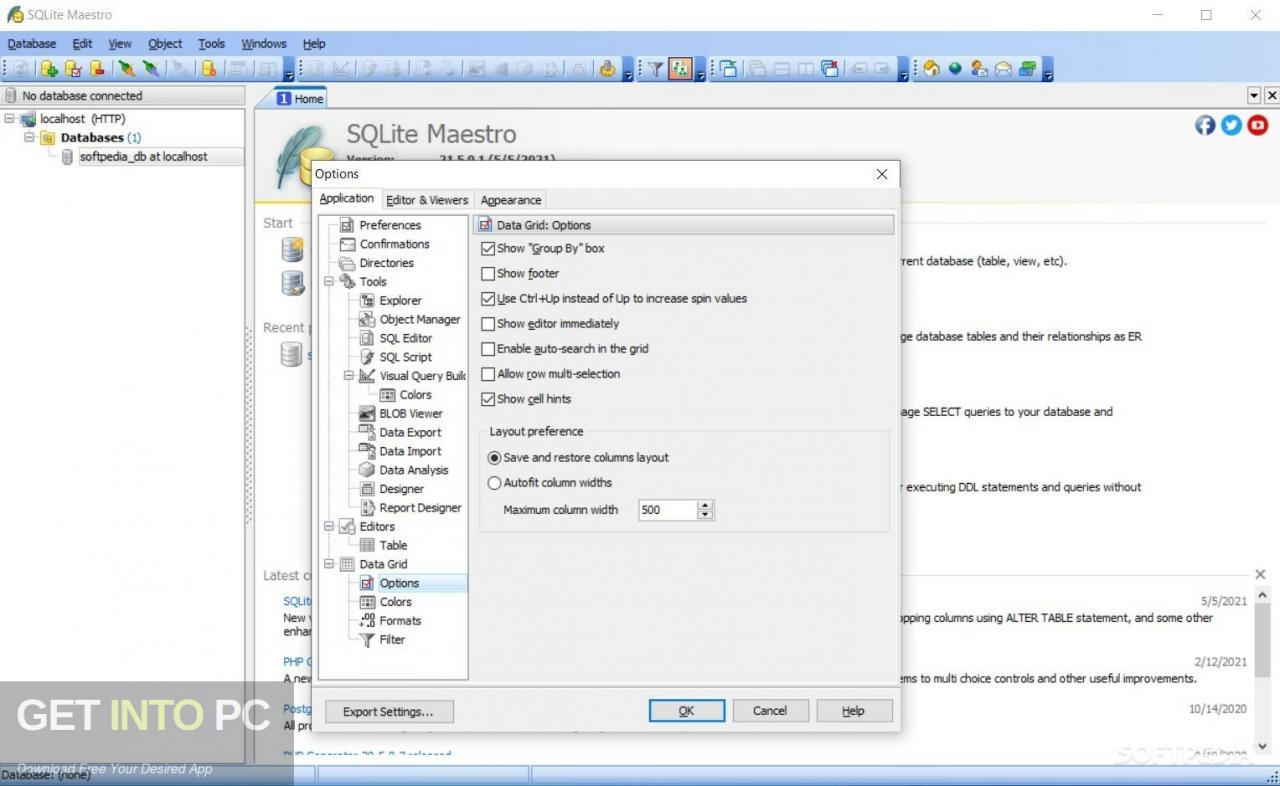Enable Show editor immediately
Viewport: 1280px width, 786px height.
tap(488, 323)
